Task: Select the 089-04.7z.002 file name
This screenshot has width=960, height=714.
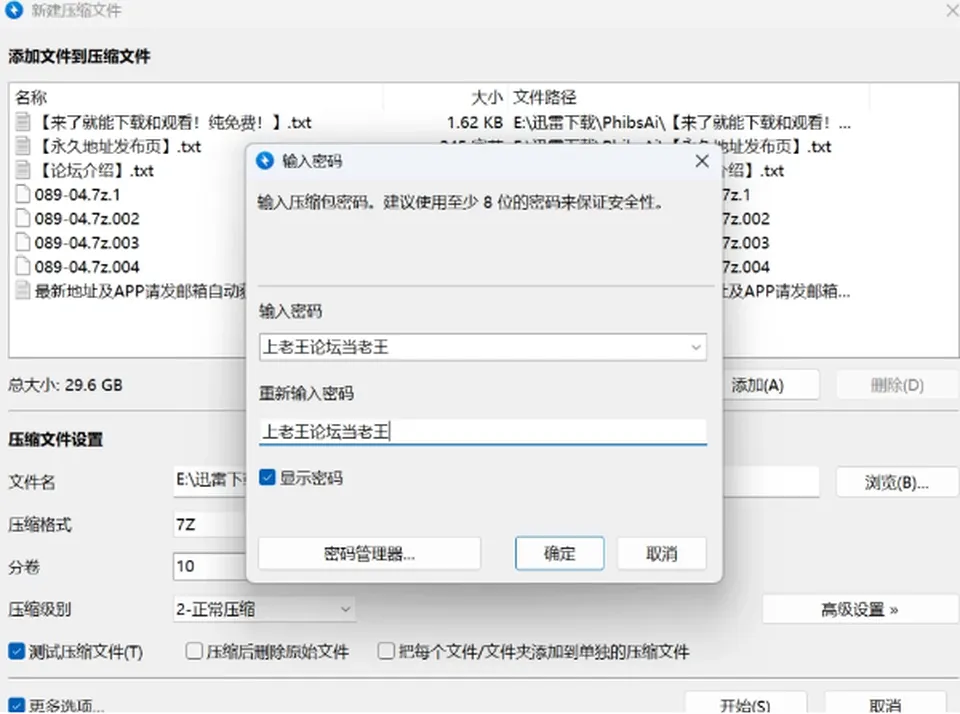Action: coord(87,219)
